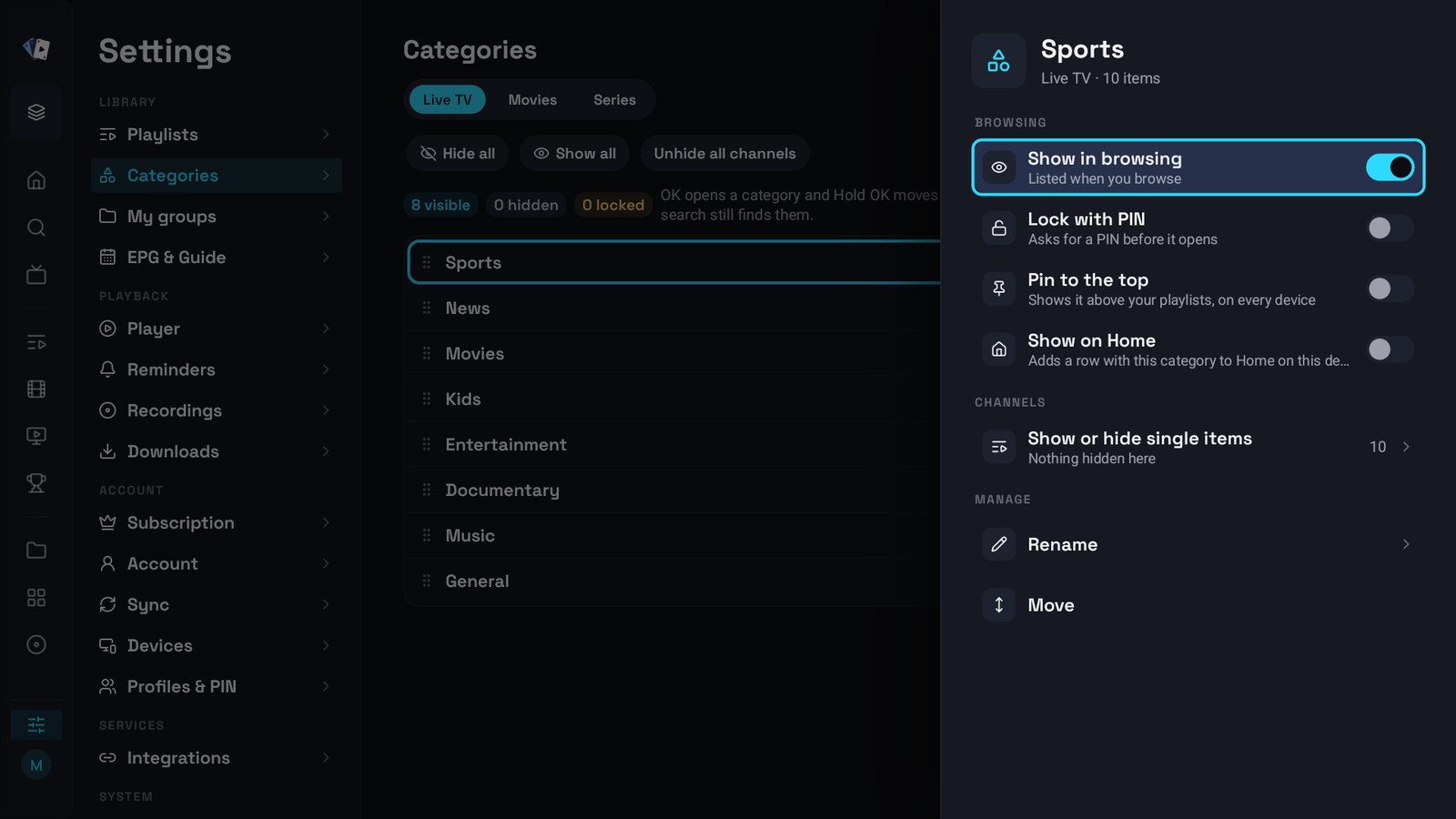Image resolution: width=1456 pixels, height=819 pixels.
Task: Open the trophy Sports rail icon
Action: pyautogui.click(x=36, y=483)
